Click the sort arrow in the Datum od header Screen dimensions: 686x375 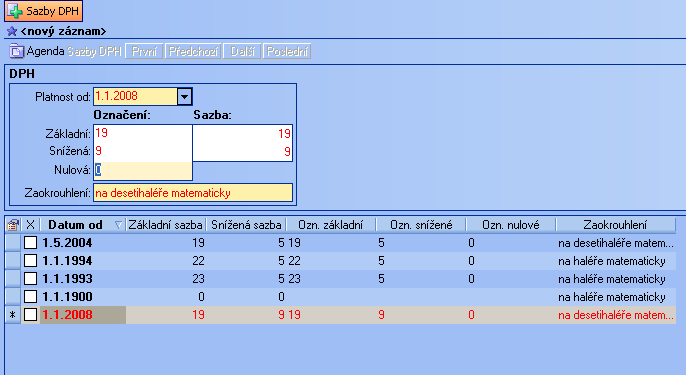[x=118, y=225]
